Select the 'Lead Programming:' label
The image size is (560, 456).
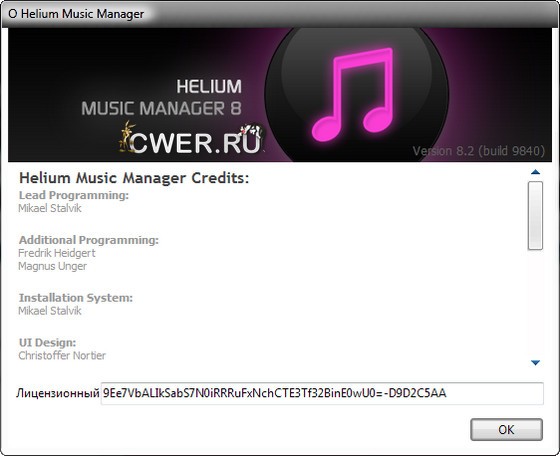pos(74,195)
